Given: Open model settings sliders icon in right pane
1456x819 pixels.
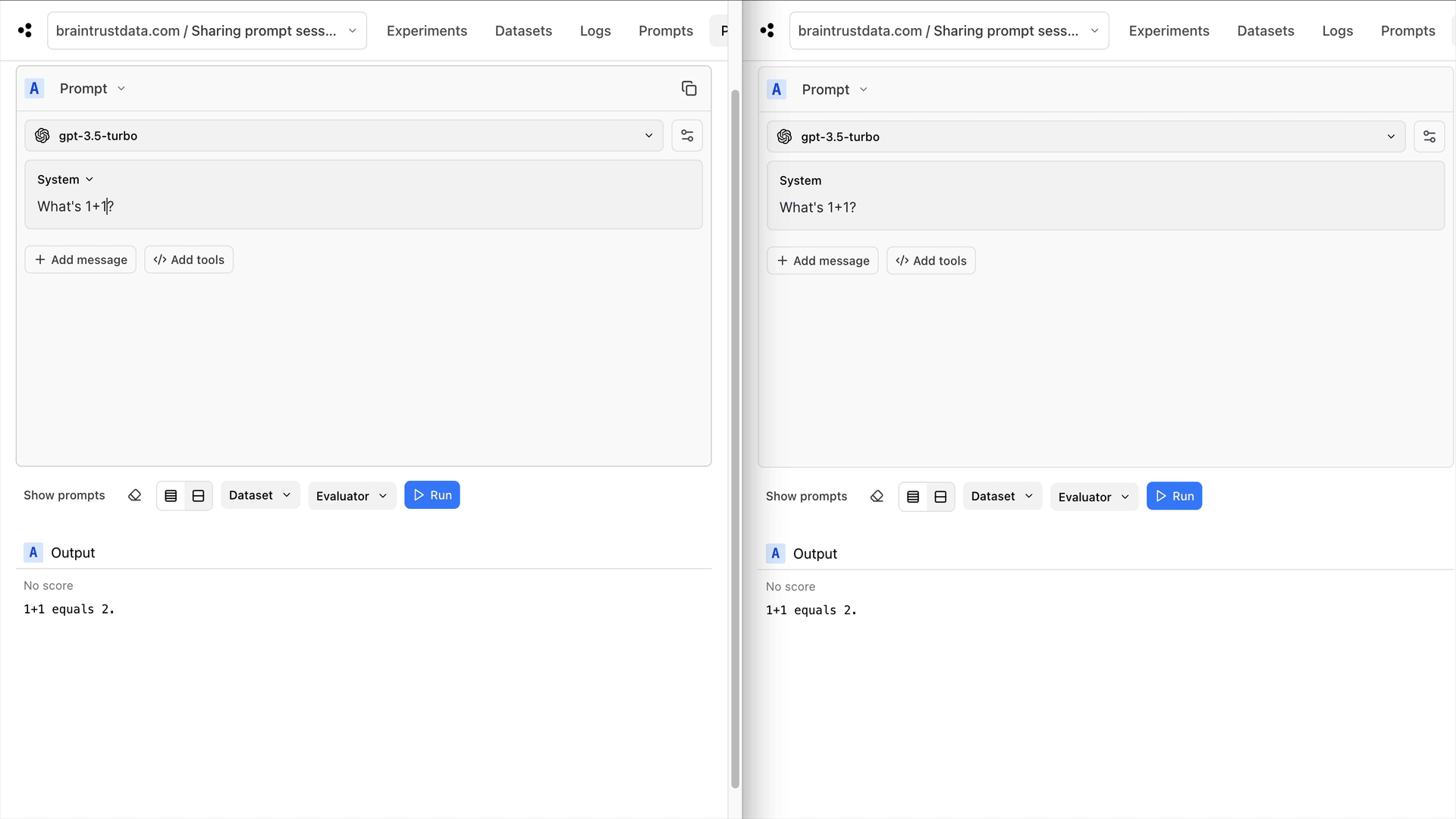Looking at the screenshot, I should pyautogui.click(x=1429, y=136).
